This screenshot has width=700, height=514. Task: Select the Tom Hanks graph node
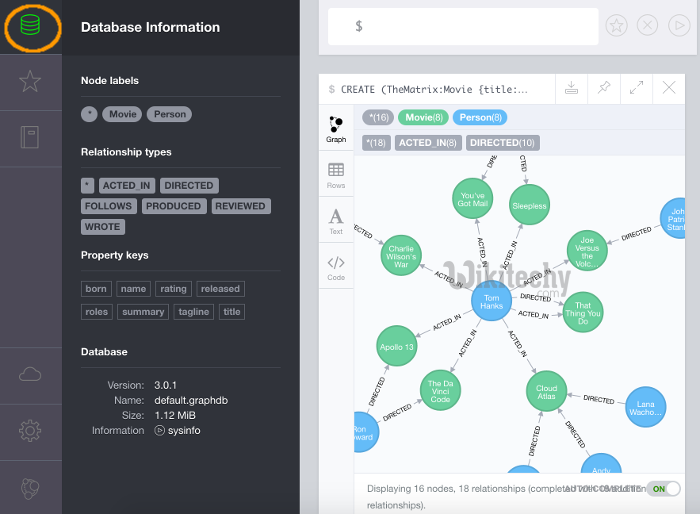click(x=491, y=301)
